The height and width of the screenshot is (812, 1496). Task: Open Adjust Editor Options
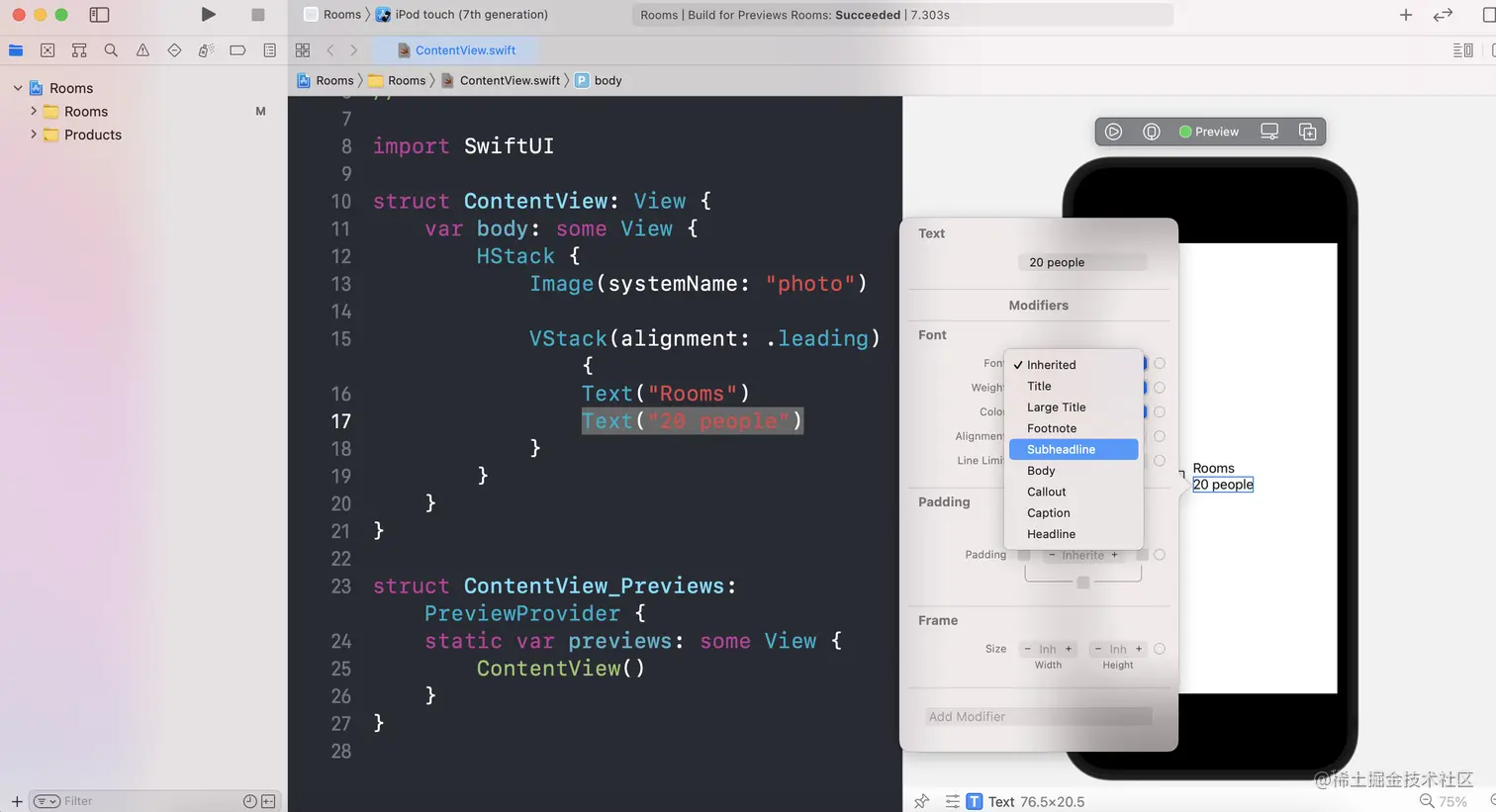1462,50
